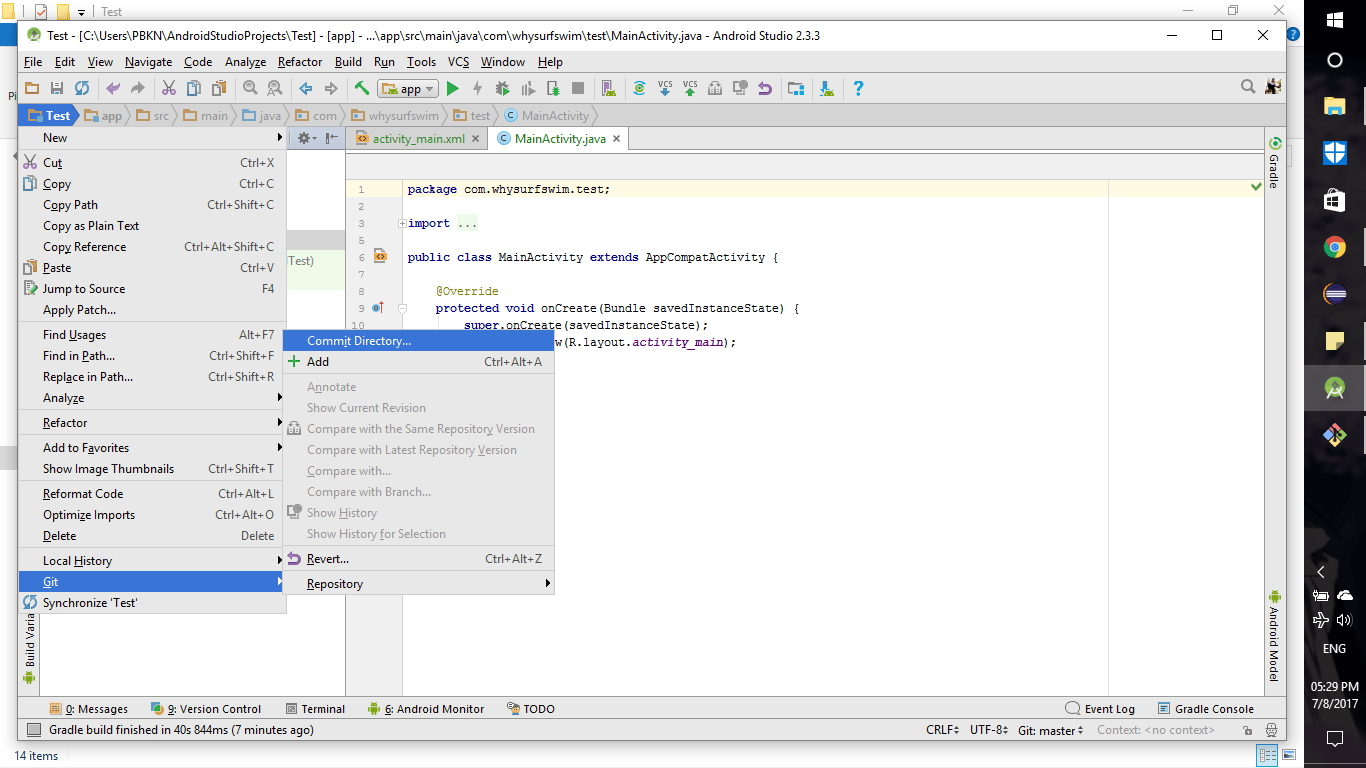Select Commit Directory... from the Git submenu

point(358,341)
